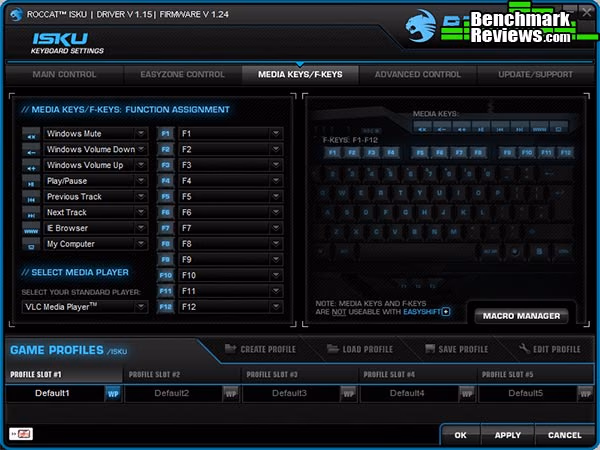This screenshot has height=450, width=600.
Task: Click the Previous Track media key icon
Action: [x=31, y=197]
